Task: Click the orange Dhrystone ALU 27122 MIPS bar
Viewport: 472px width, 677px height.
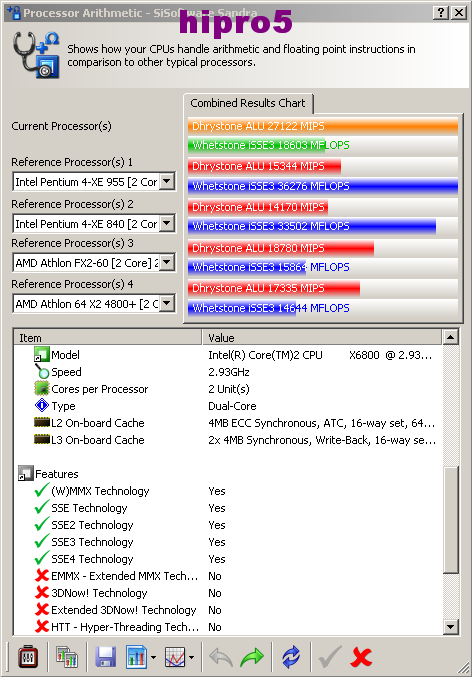Action: [x=323, y=126]
